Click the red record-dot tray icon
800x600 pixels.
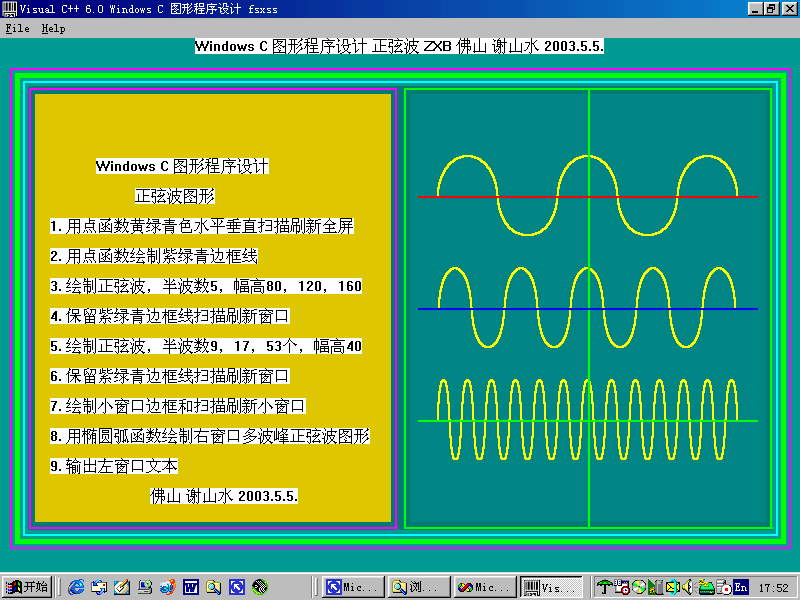(723, 587)
